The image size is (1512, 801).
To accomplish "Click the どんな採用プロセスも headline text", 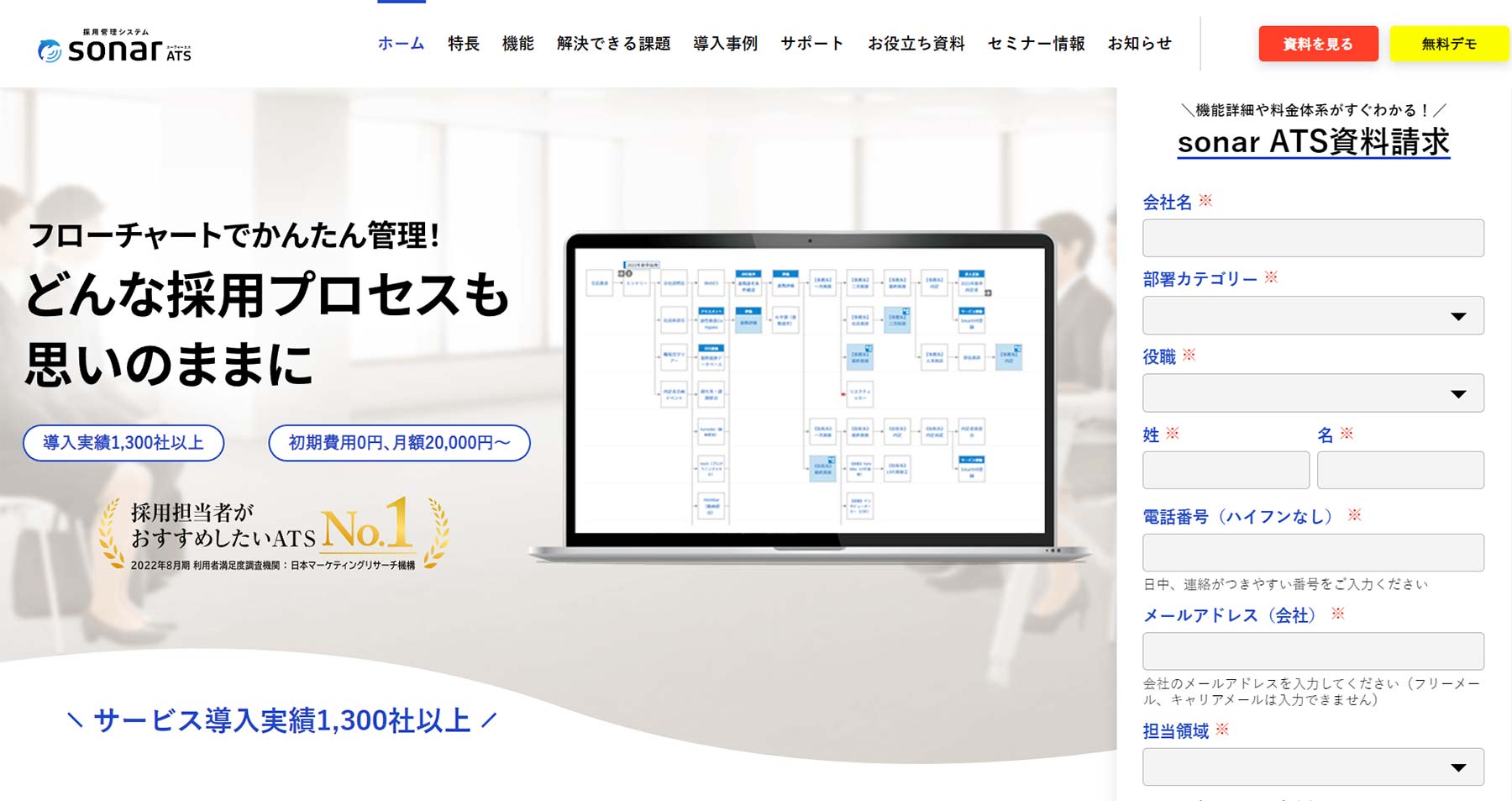I will 268,296.
